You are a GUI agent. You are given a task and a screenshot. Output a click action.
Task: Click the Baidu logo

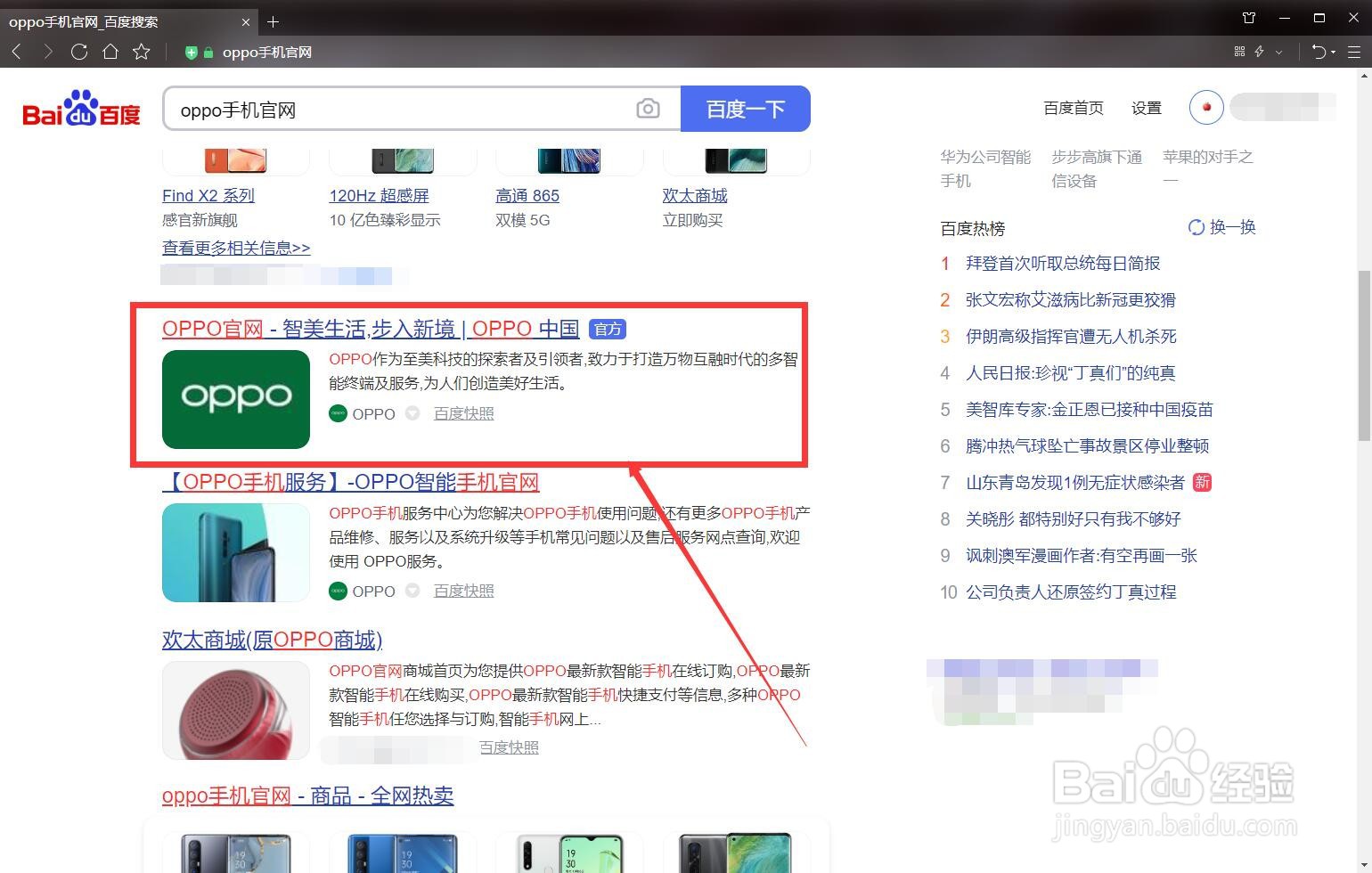[x=81, y=108]
